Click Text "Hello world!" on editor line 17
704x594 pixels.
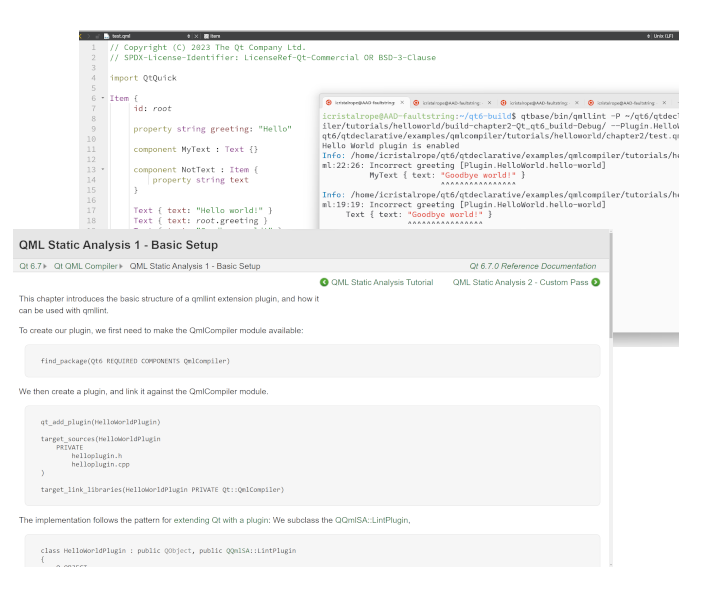tap(203, 210)
